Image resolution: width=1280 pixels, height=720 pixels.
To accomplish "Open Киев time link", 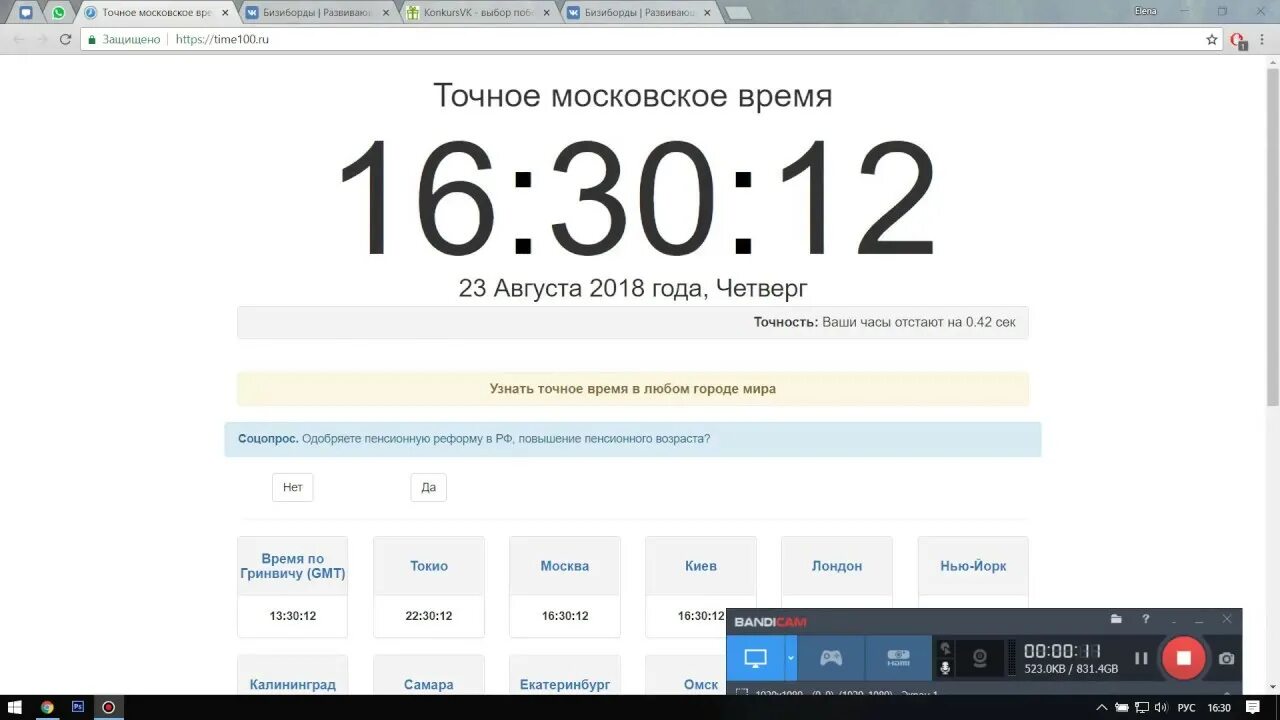I will 700,566.
